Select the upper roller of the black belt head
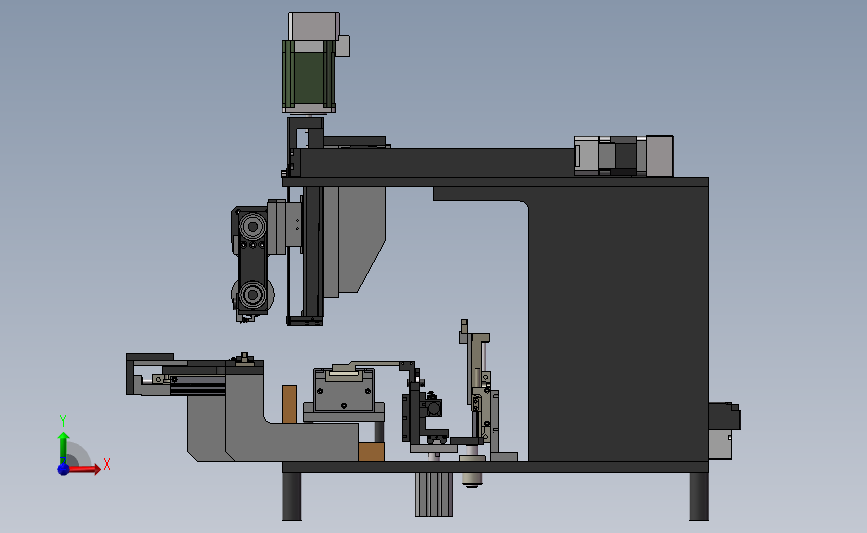This screenshot has width=867, height=533. coord(253,226)
